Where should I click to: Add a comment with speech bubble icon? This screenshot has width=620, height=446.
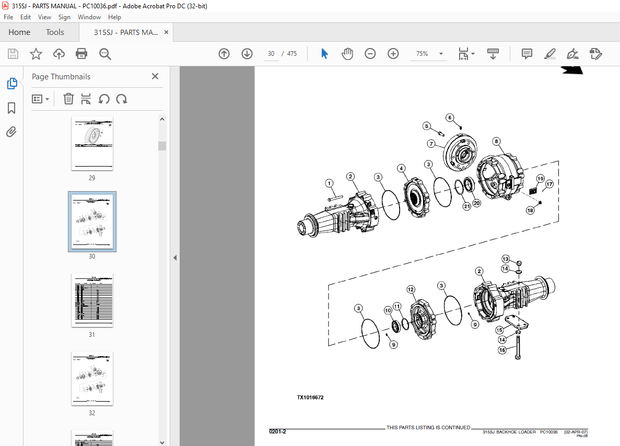[527, 54]
